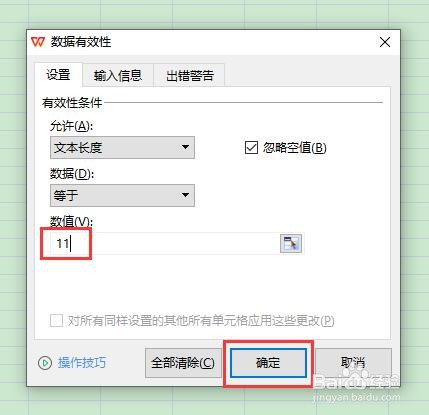The image size is (429, 415).
Task: Close the 数据有效性 dialog
Action: coord(385,42)
